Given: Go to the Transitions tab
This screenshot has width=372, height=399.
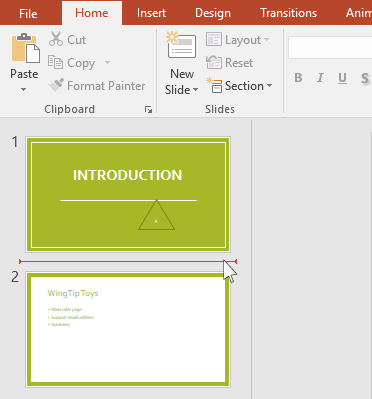Looking at the screenshot, I should [289, 13].
